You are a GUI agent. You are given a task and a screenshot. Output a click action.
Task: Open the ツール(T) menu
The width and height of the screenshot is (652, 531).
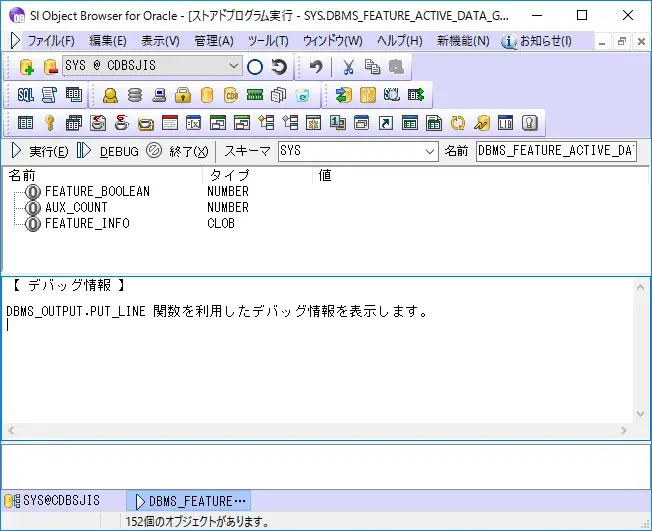267,41
